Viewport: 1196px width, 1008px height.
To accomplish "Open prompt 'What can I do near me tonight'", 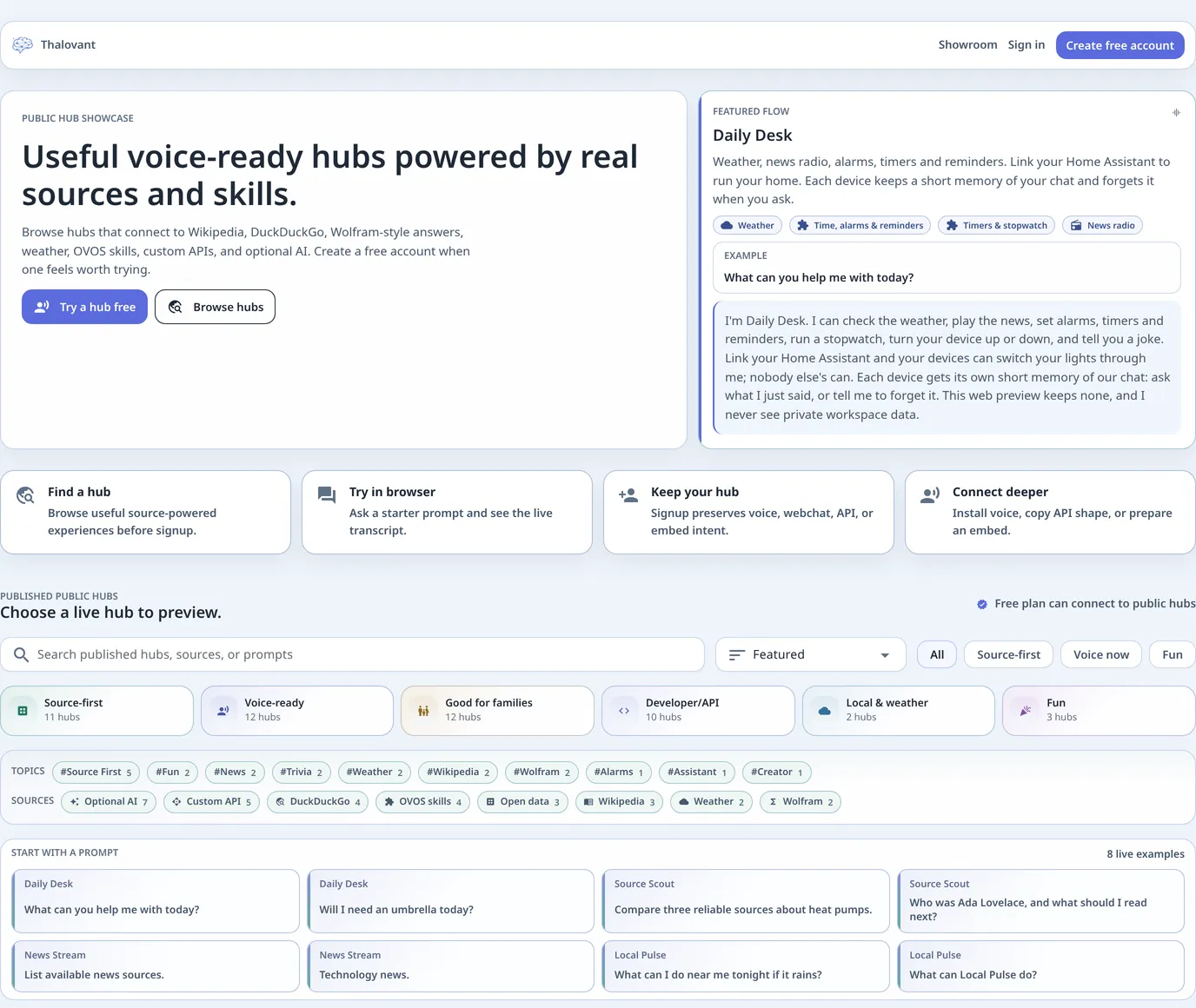I will 746,966.
